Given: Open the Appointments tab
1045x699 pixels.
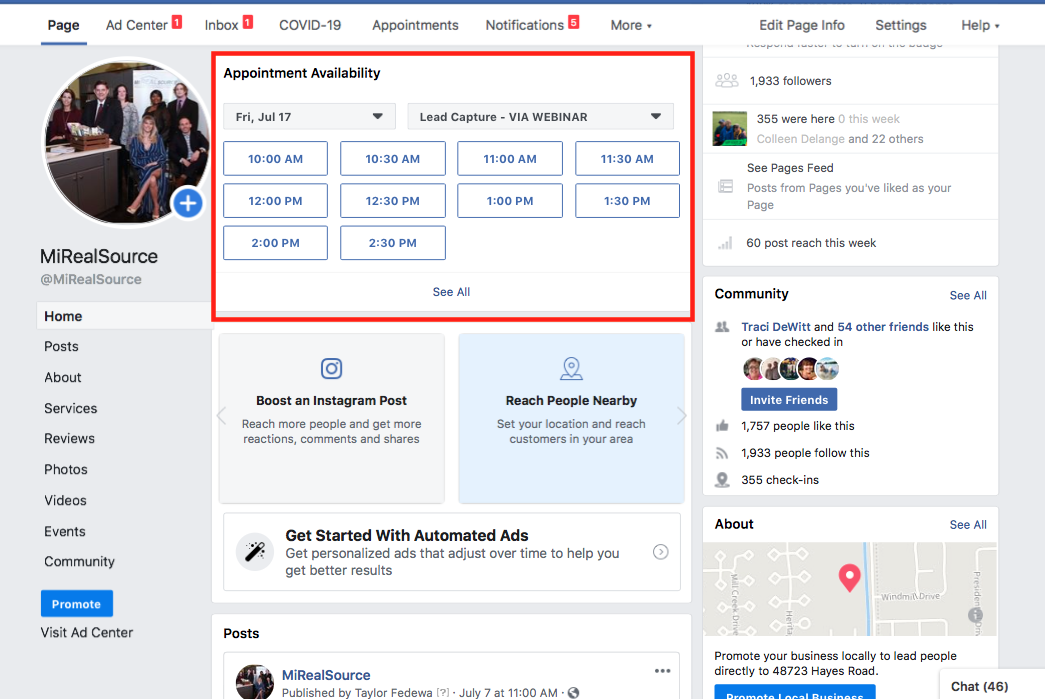Looking at the screenshot, I should pos(415,25).
